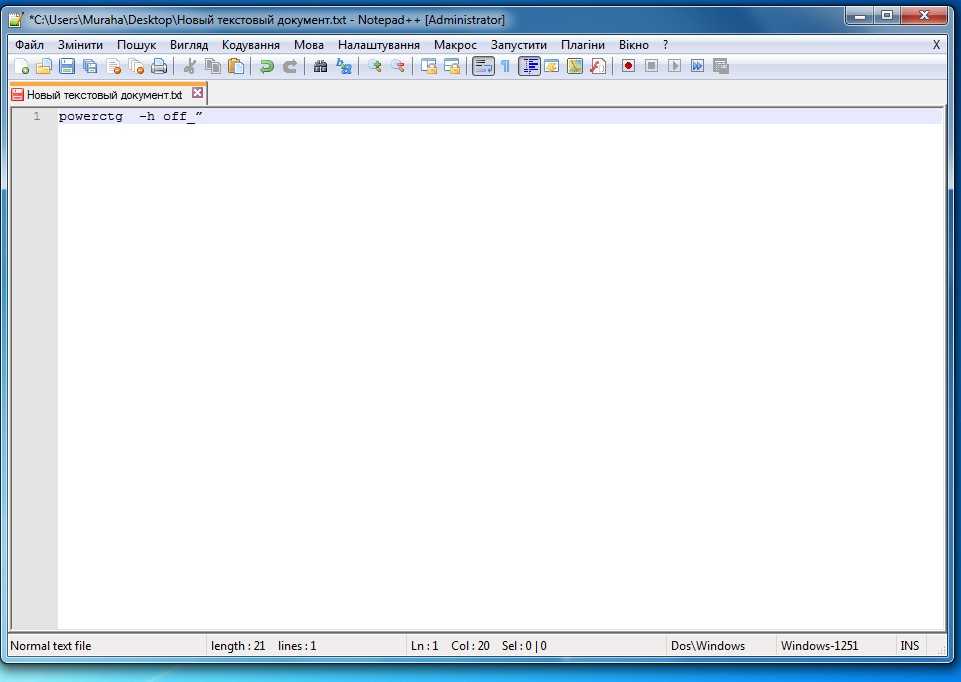Screen dimensions: 961x682
Task: Open Find with the binoculars icon
Action: coord(320,66)
